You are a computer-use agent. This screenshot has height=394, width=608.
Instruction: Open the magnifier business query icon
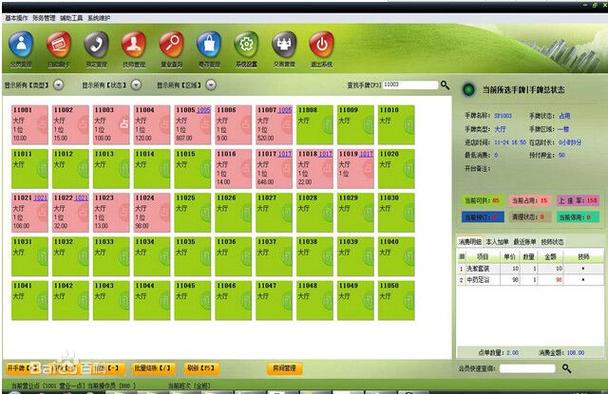171,45
